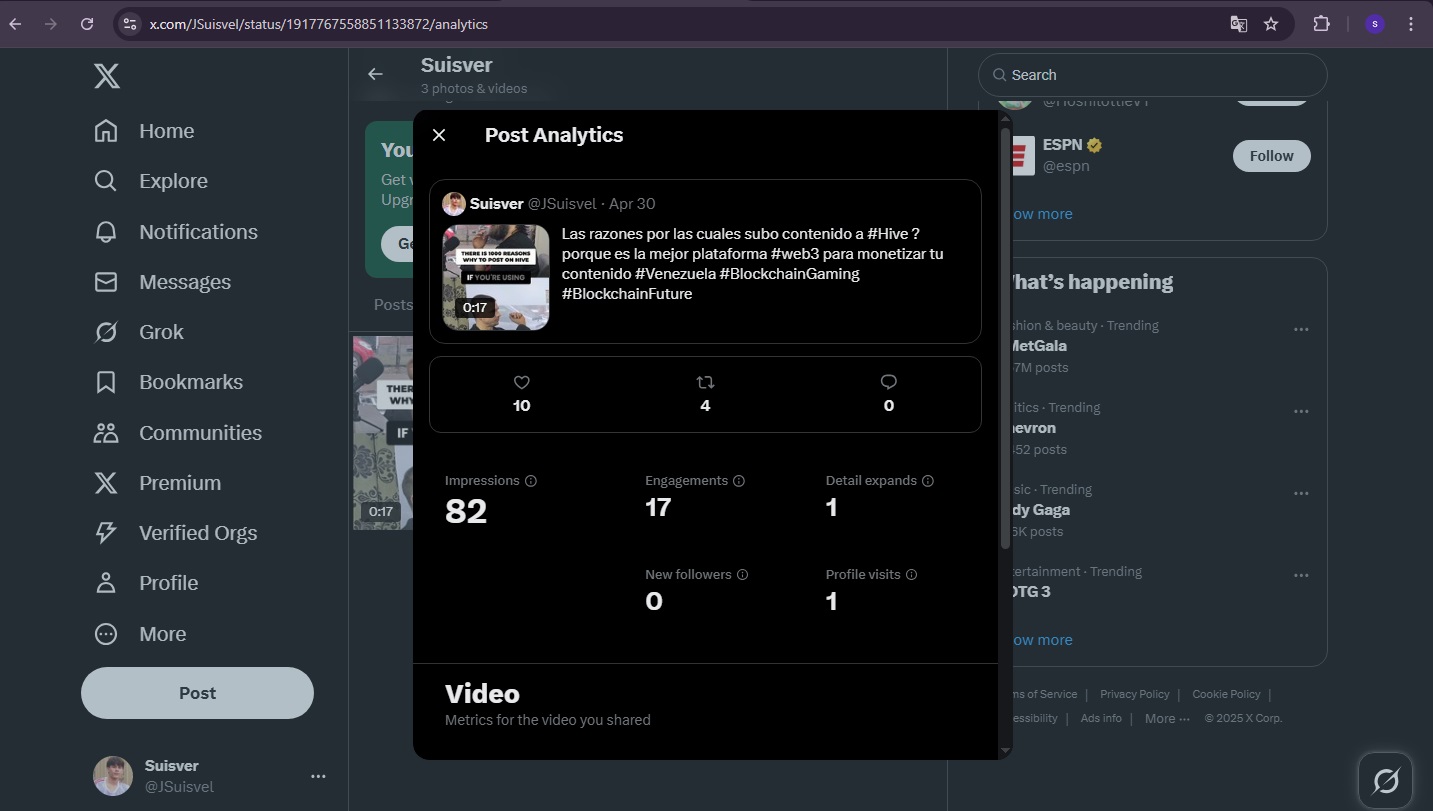Click the analytics dialog scrollbar

1005,338
